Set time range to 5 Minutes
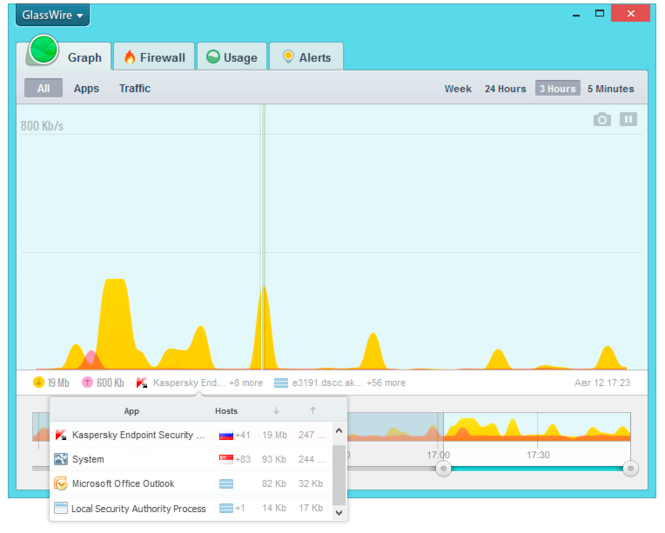665x533 pixels. [x=611, y=89]
